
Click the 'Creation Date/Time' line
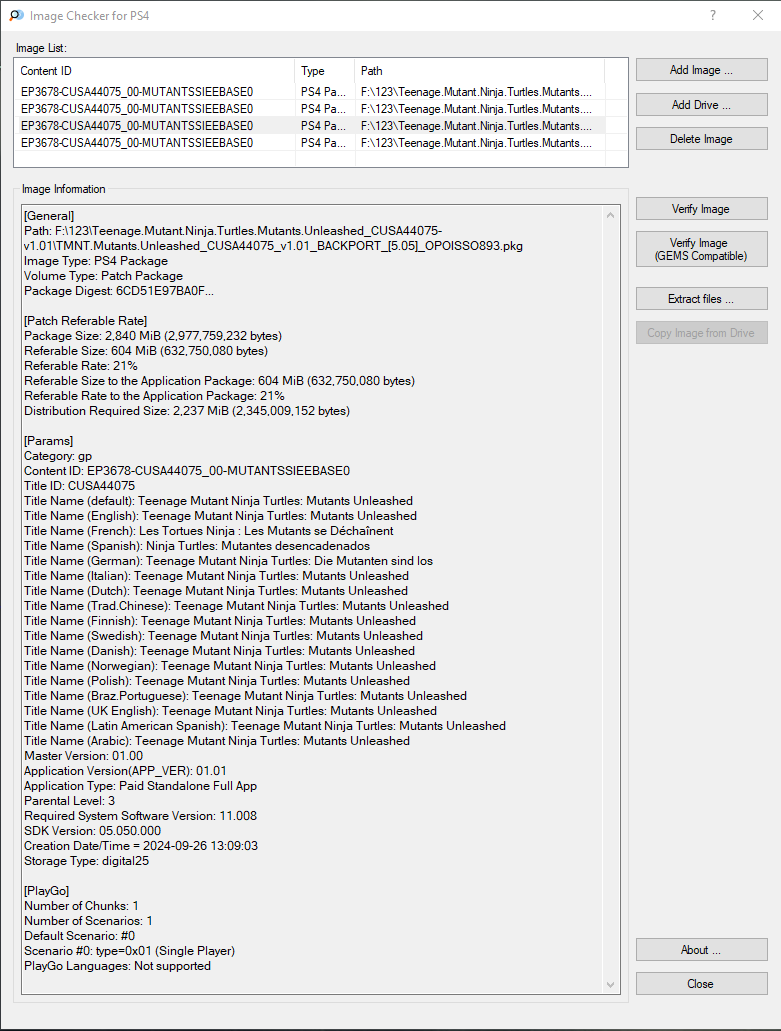[141, 846]
